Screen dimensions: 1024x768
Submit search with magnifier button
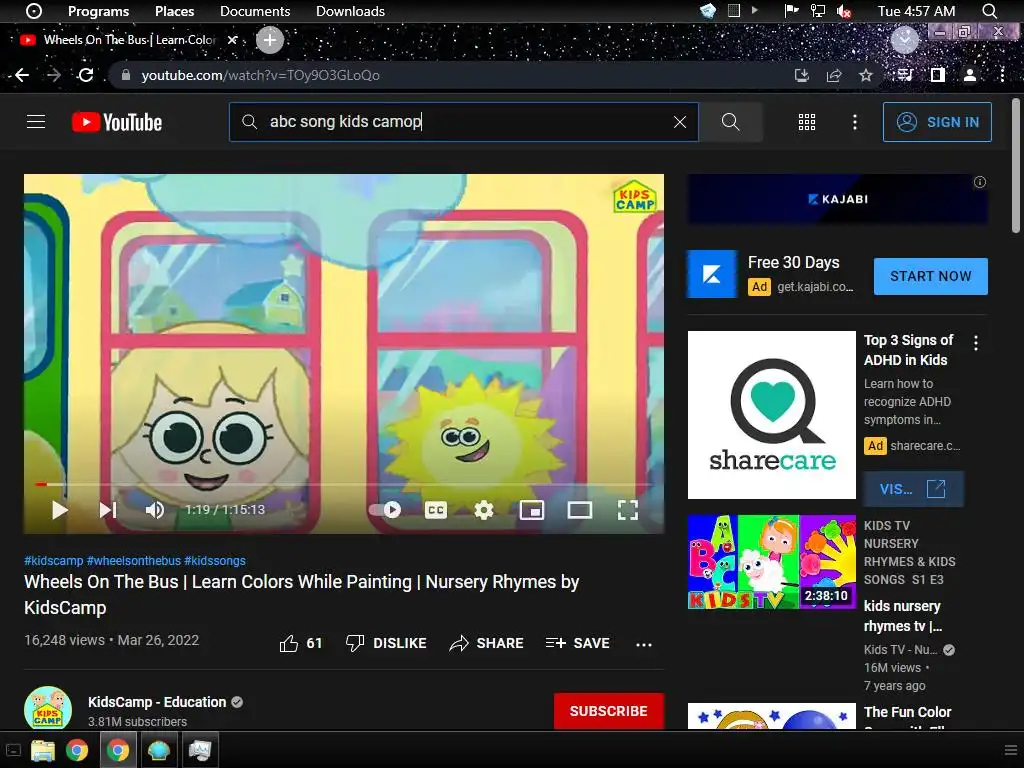pos(731,122)
